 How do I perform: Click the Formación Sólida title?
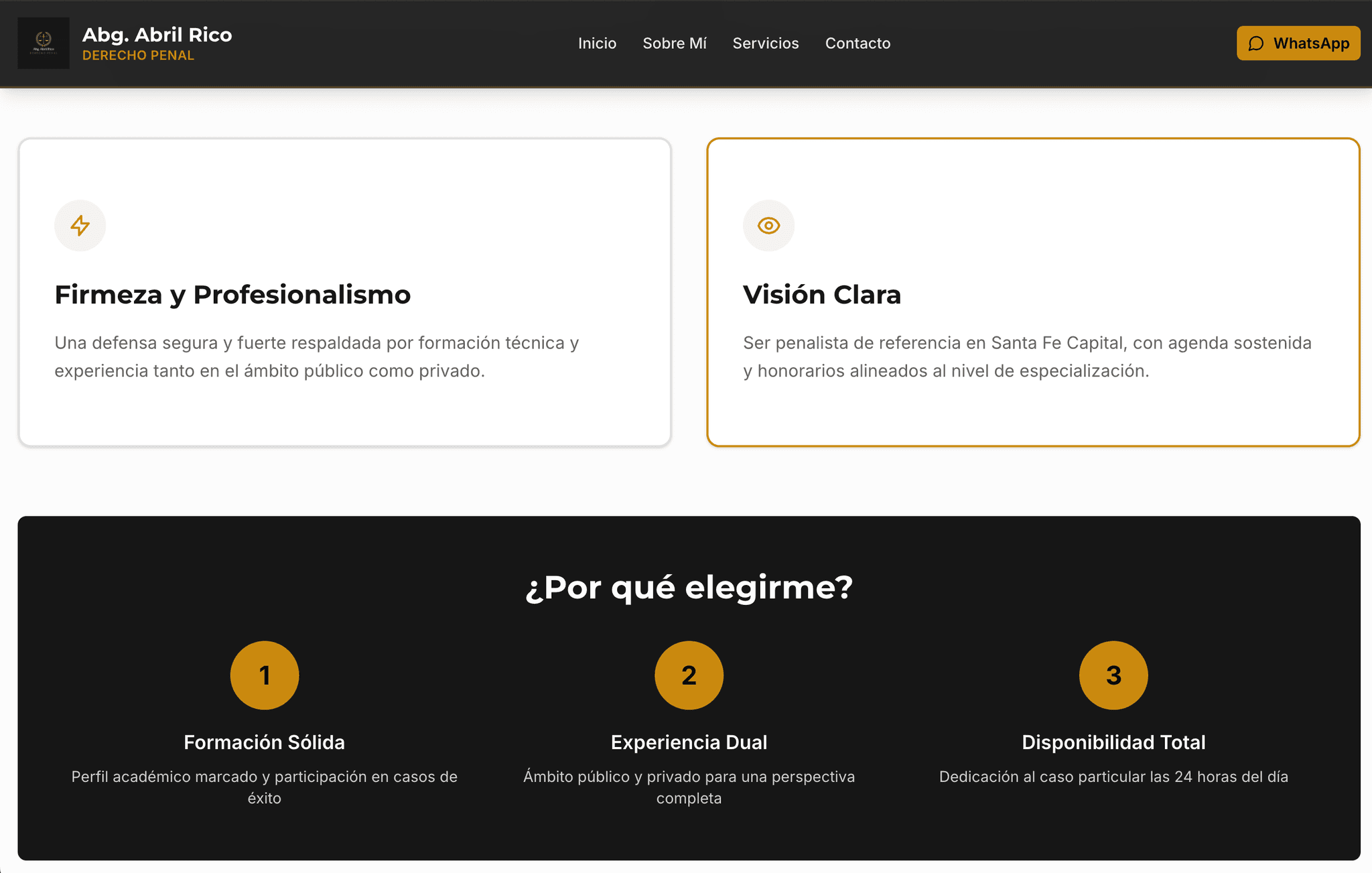click(264, 742)
